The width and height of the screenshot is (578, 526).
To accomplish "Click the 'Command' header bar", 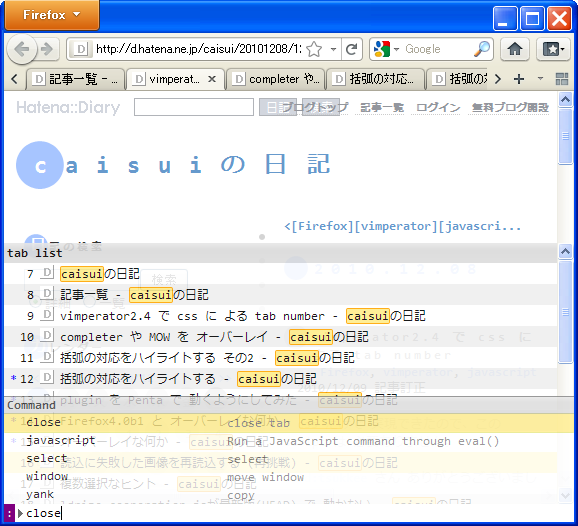I will point(281,405).
